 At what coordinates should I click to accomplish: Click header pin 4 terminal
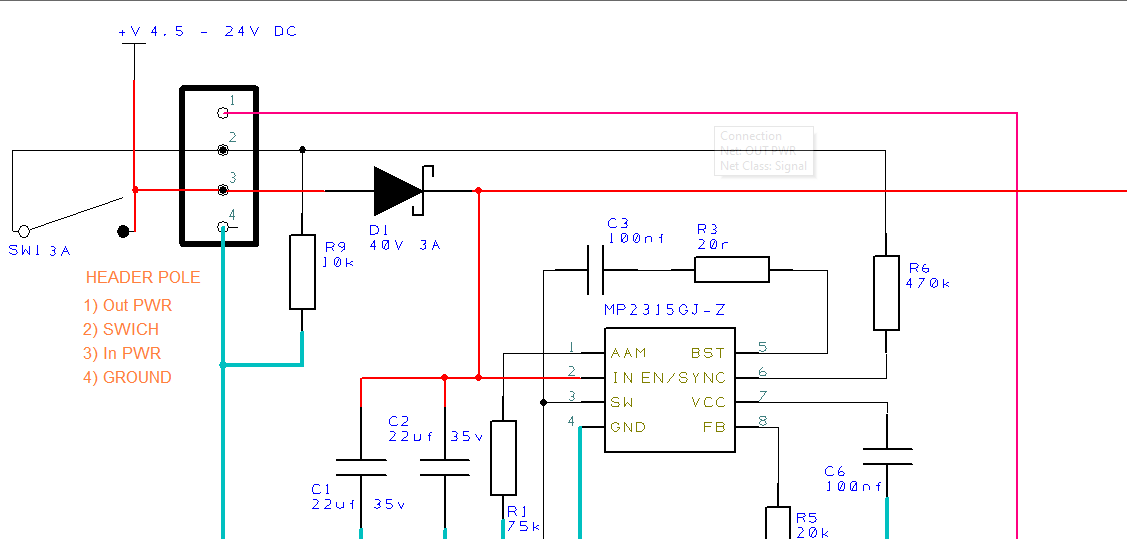(223, 228)
